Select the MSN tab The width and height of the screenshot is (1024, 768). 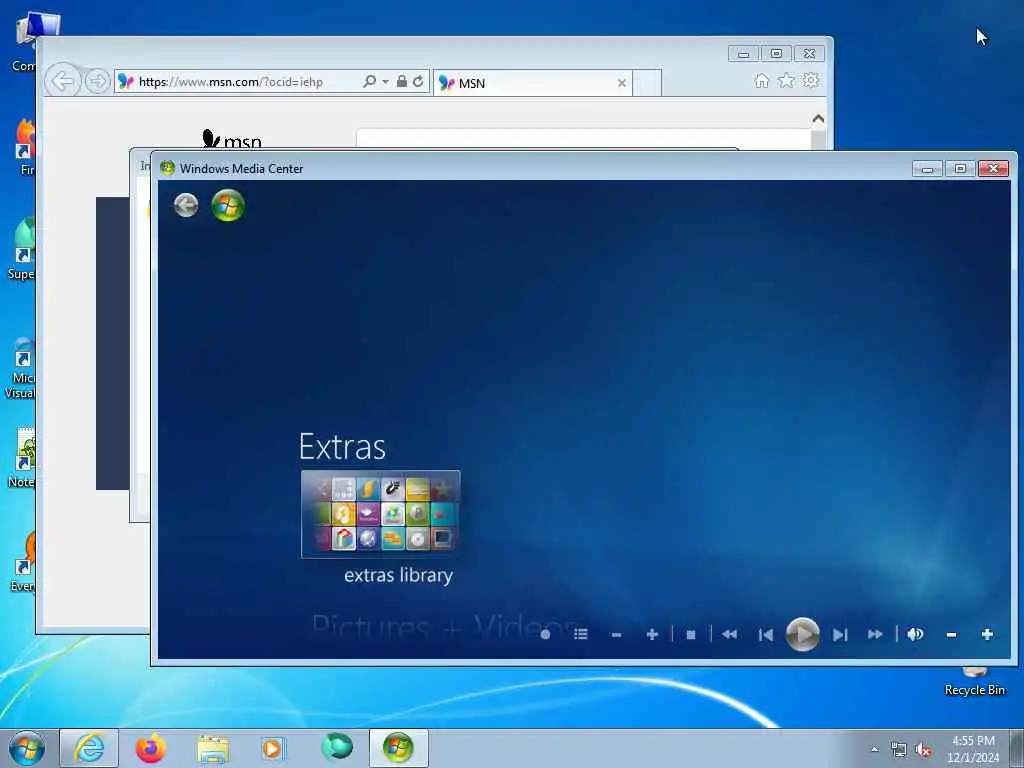pyautogui.click(x=532, y=83)
